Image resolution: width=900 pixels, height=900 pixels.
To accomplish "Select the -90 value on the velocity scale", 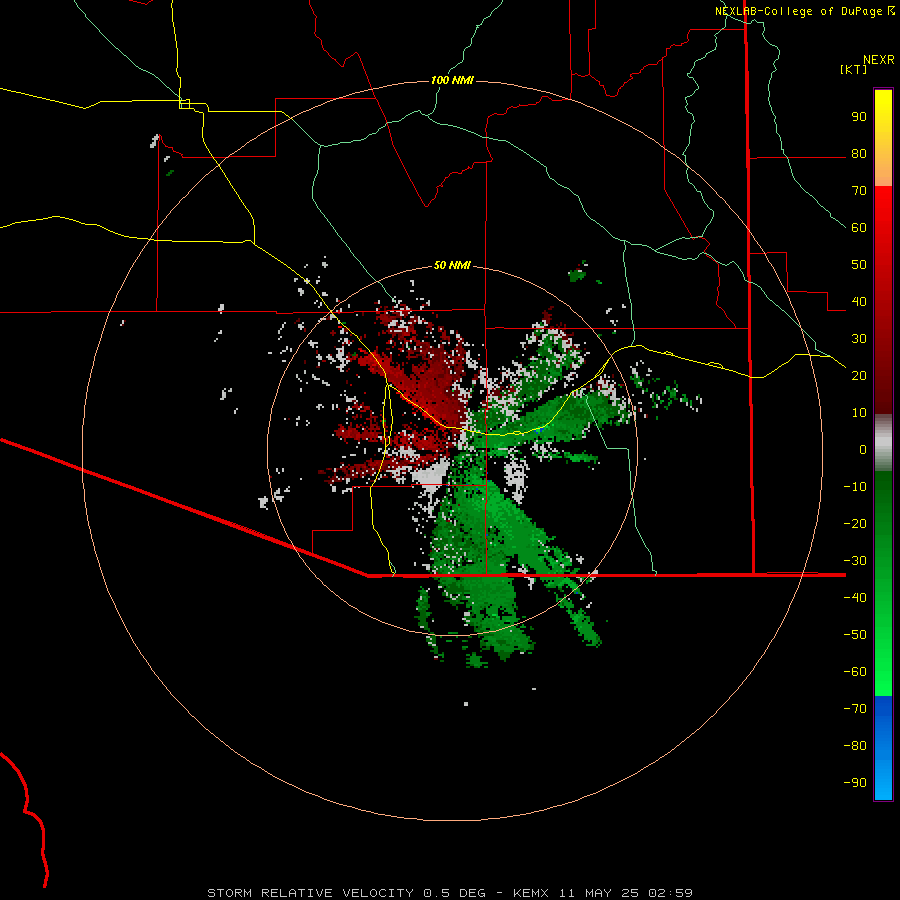I will 855,783.
